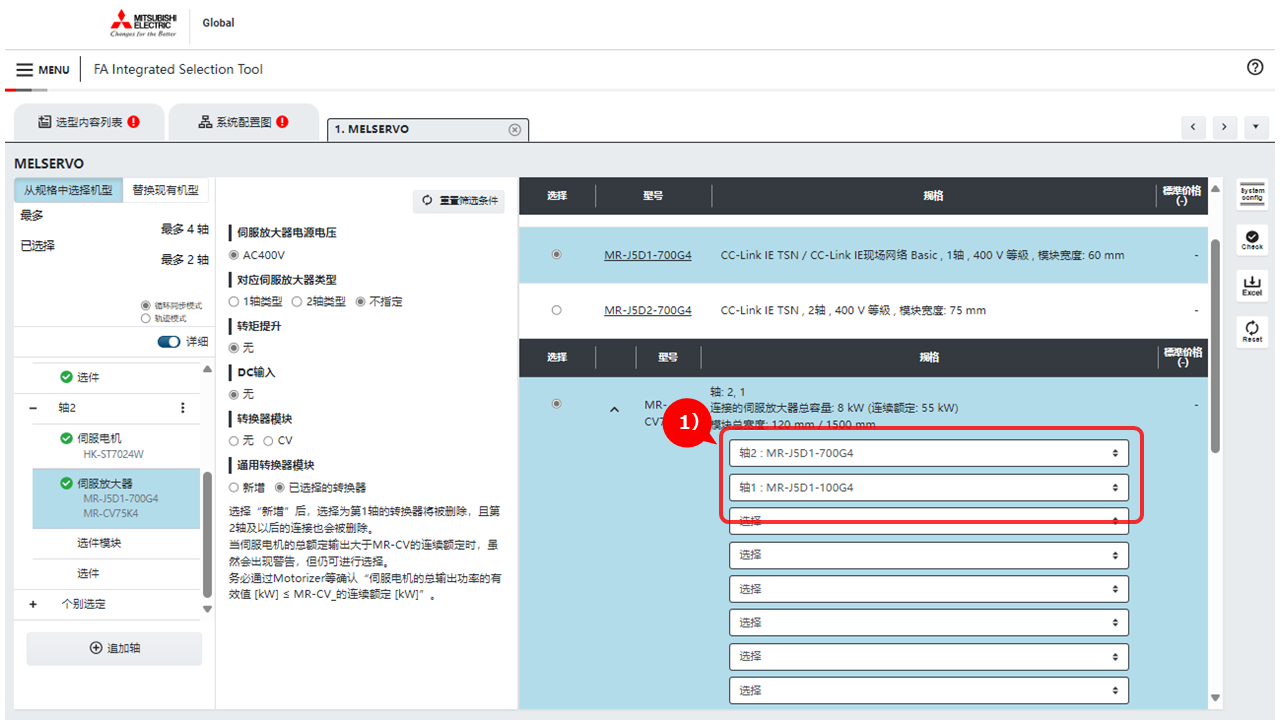
Task: Click green check icon beside 伺服放大器
Action: coord(67,483)
